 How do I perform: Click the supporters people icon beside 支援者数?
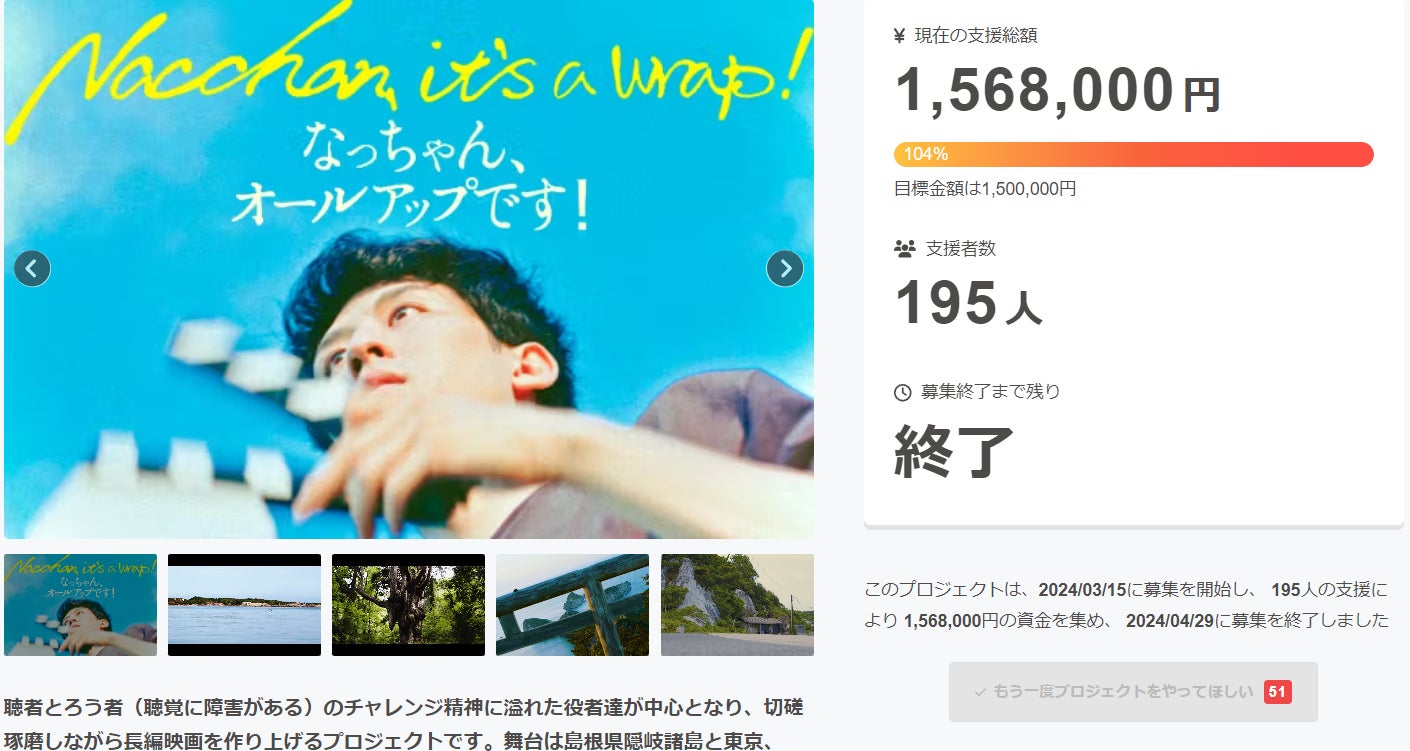(904, 249)
